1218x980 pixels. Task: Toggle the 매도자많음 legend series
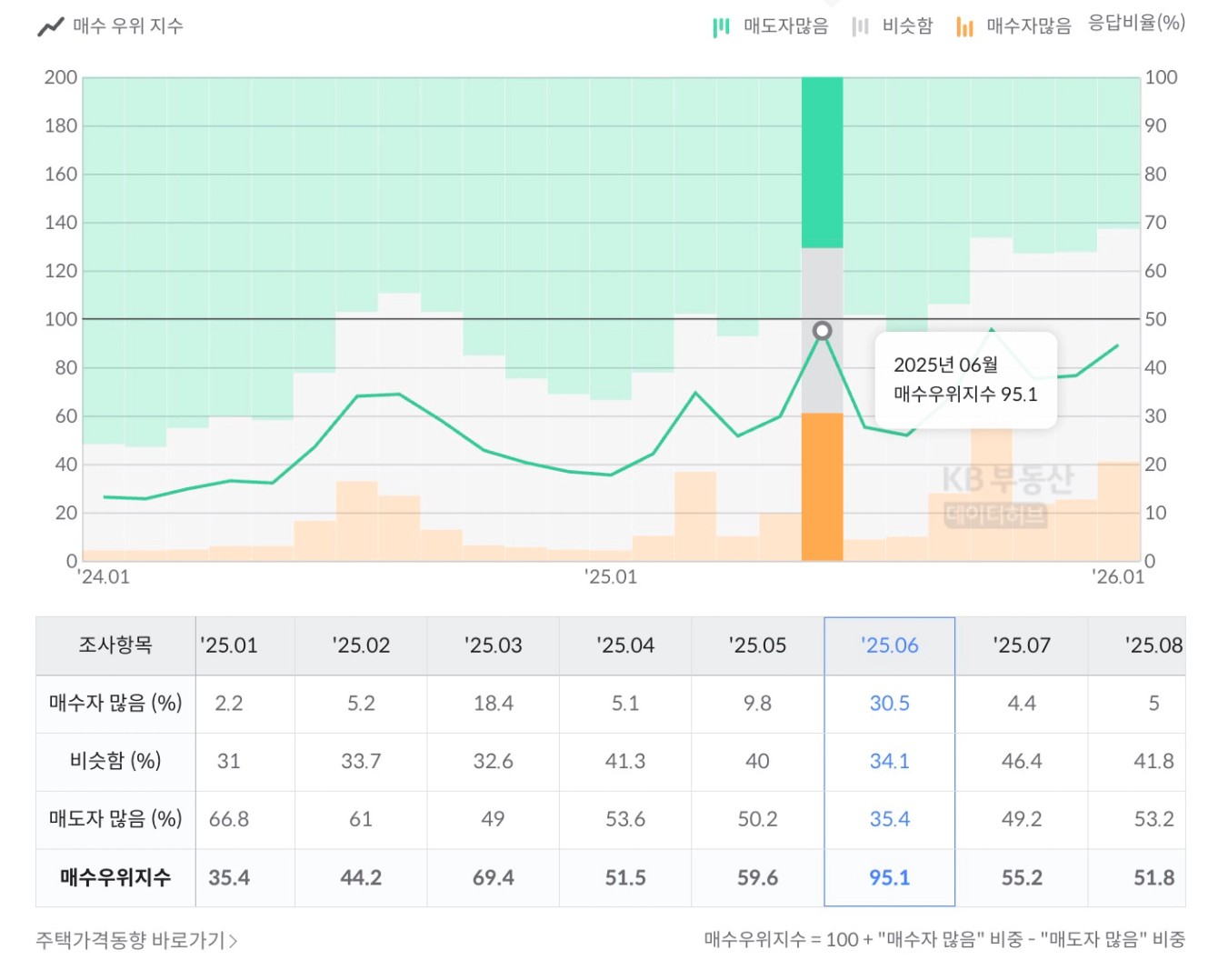785,26
